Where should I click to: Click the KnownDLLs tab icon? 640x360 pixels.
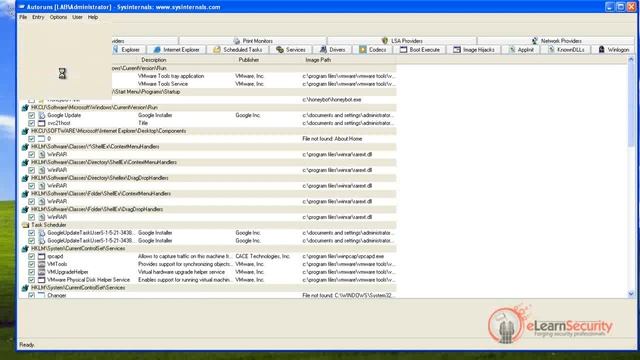click(551, 49)
